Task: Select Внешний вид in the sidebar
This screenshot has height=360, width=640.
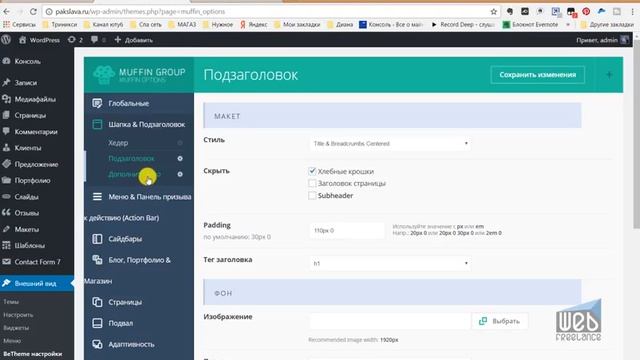Action: (x=37, y=283)
